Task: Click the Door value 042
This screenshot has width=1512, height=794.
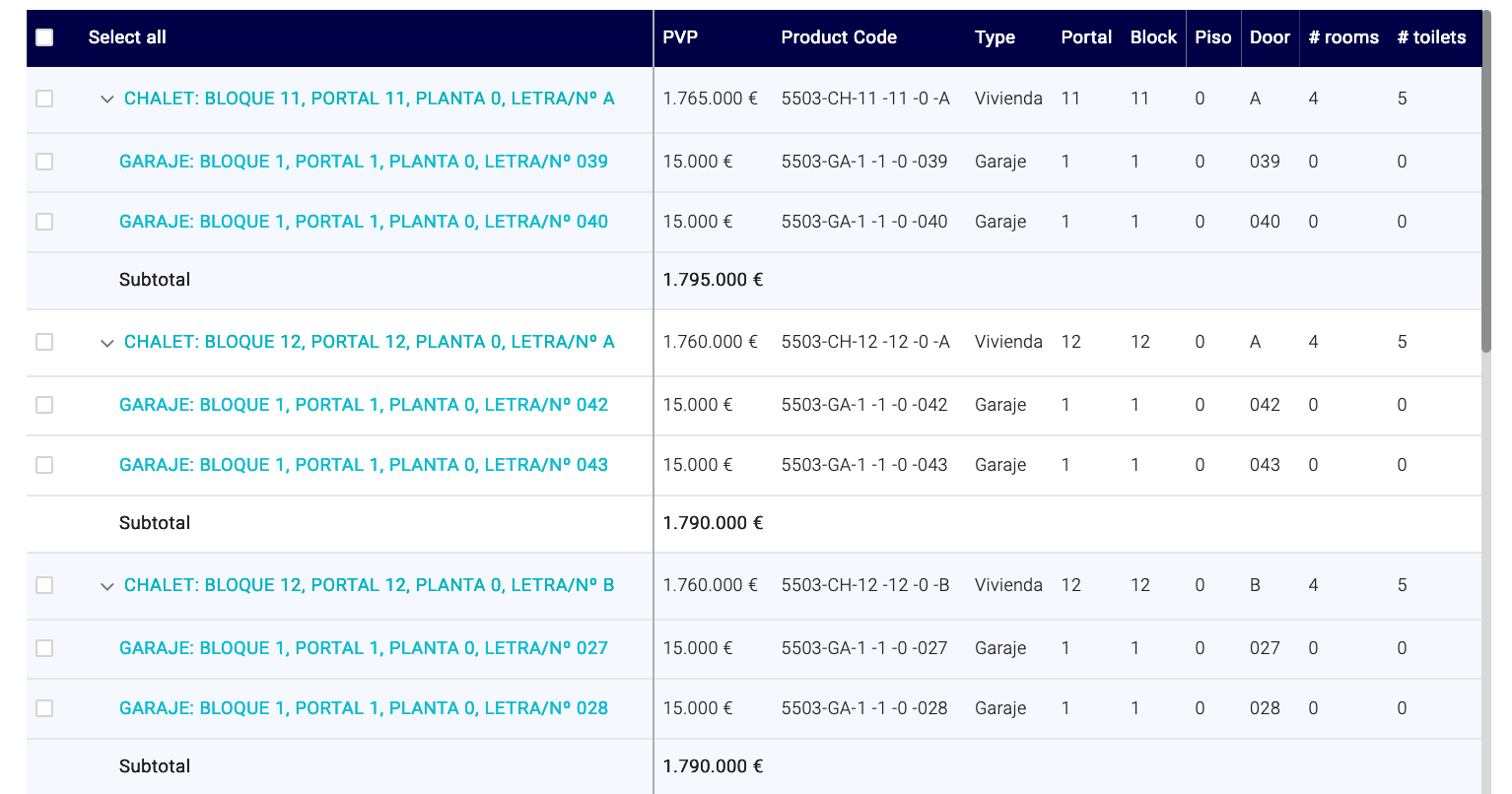Action: 1265,405
